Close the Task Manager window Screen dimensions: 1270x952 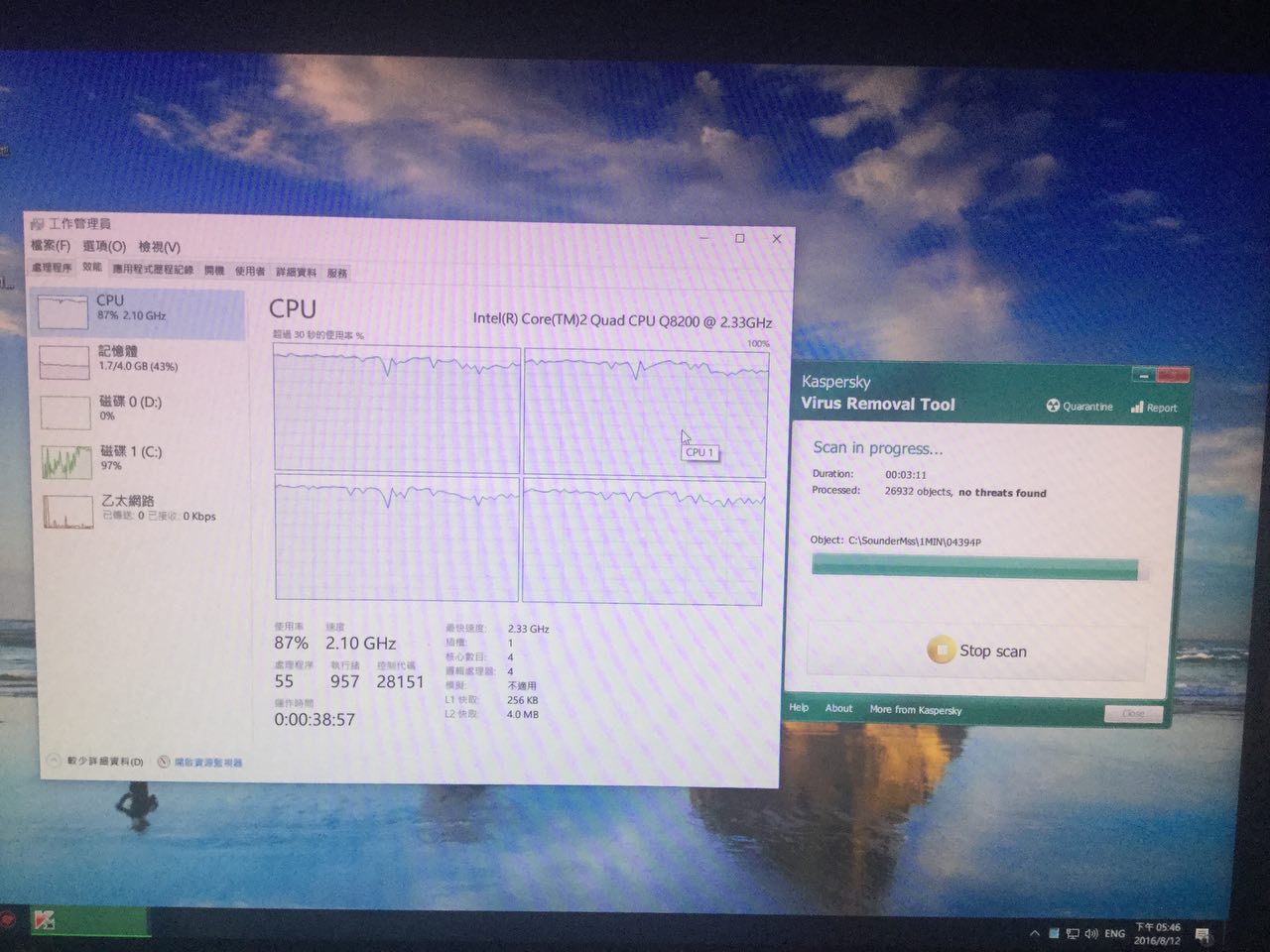pos(777,239)
